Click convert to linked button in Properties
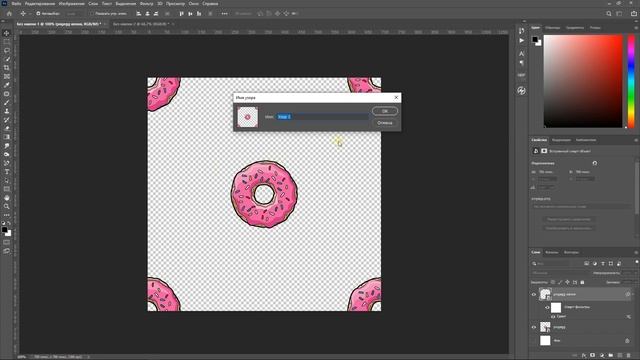Image resolution: width=640 pixels, height=360 pixels. (569, 228)
